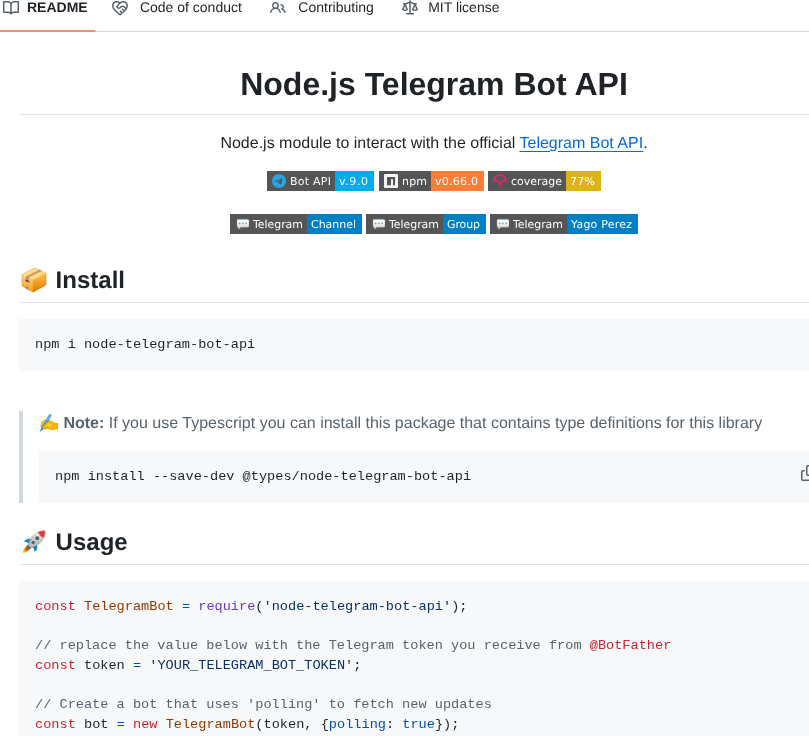809x736 pixels.
Task: Click the @BotFather link in the code
Action: pos(630,645)
